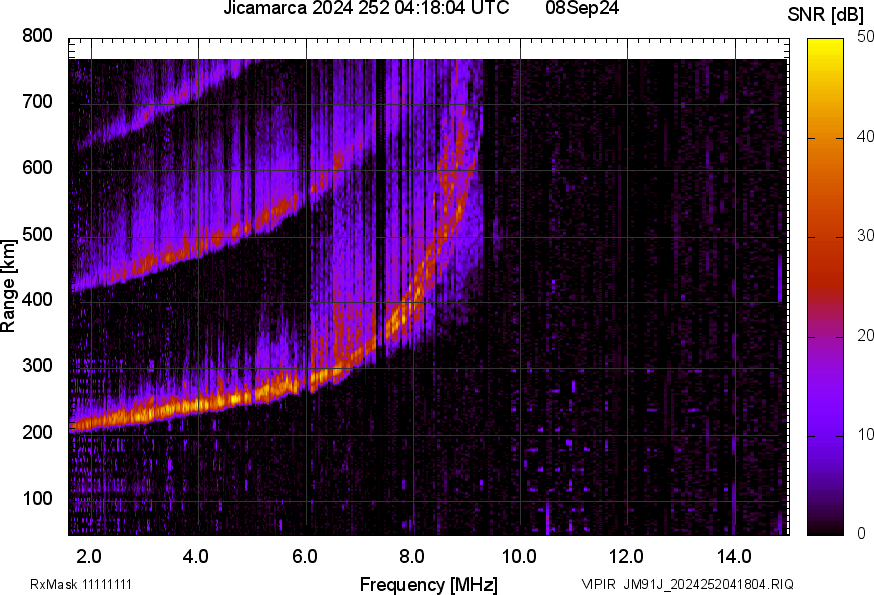Click the frequency tick label '2.0'
Screen dimensions: 874x595
point(89,556)
